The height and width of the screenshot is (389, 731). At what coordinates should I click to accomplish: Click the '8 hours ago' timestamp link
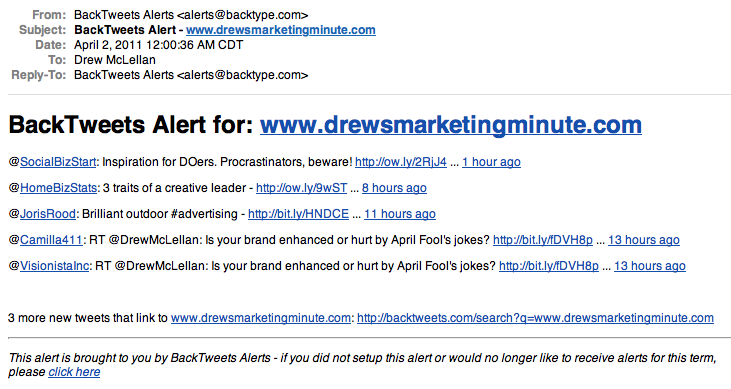(x=394, y=188)
